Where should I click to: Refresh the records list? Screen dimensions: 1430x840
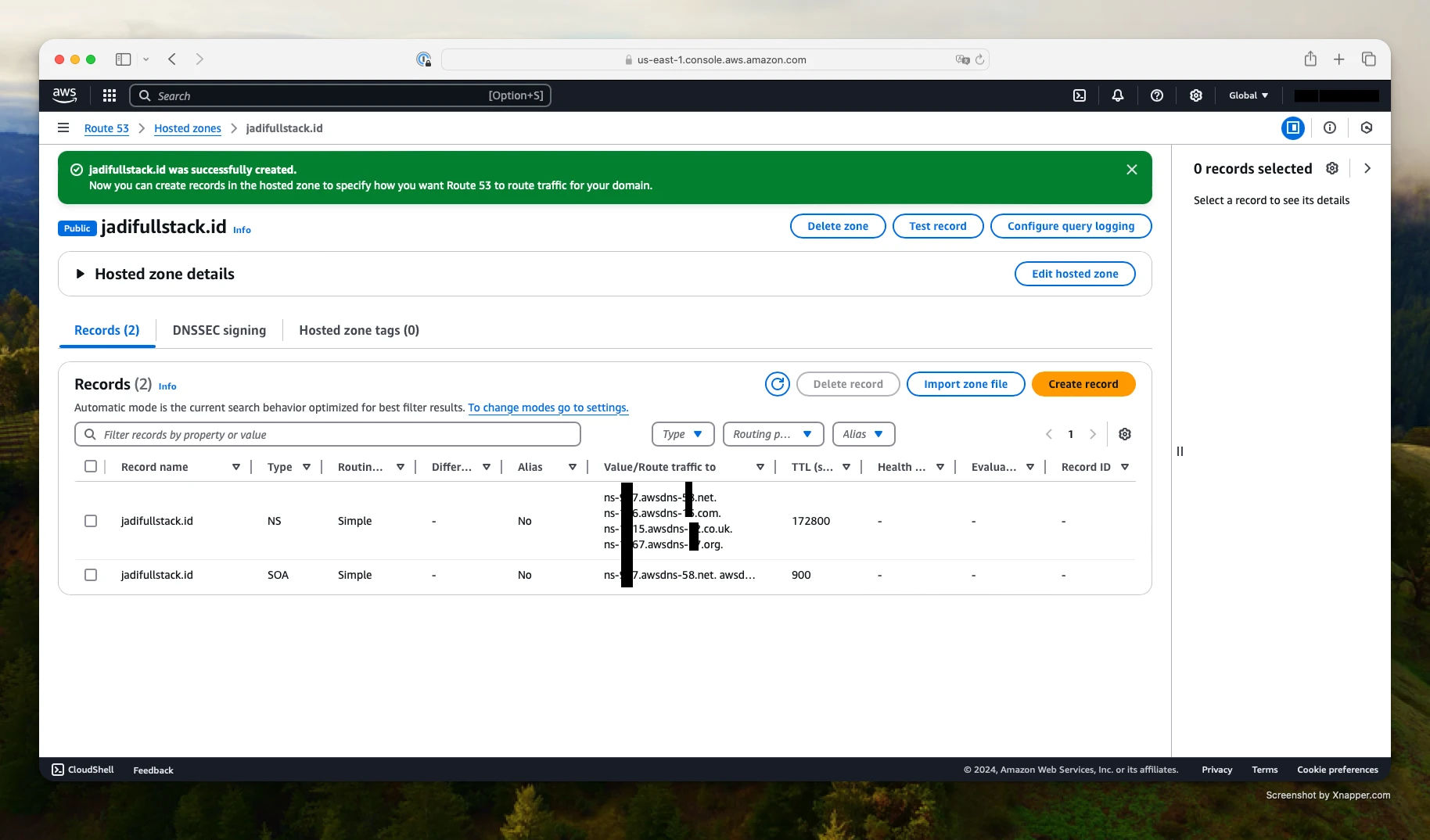778,384
